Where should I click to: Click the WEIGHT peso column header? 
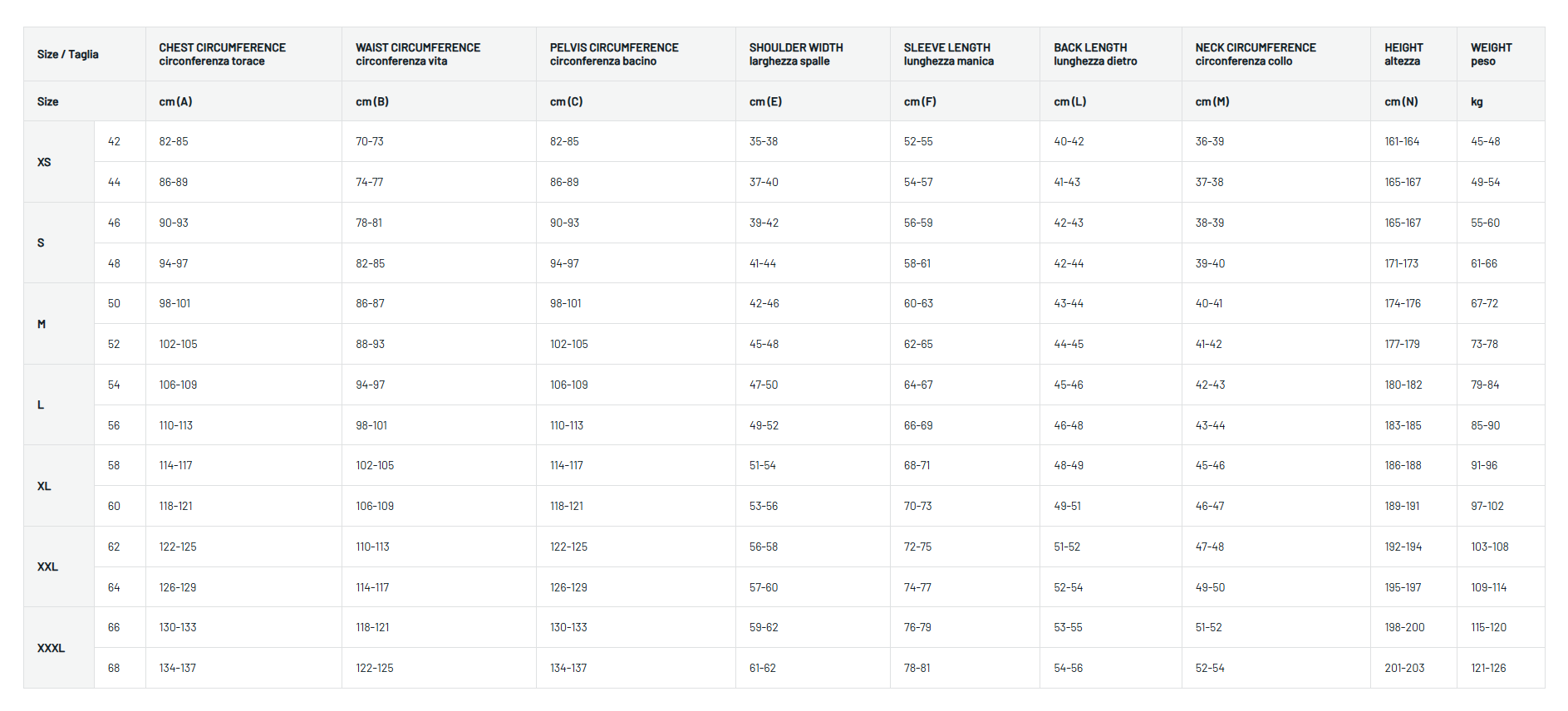[x=1491, y=54]
